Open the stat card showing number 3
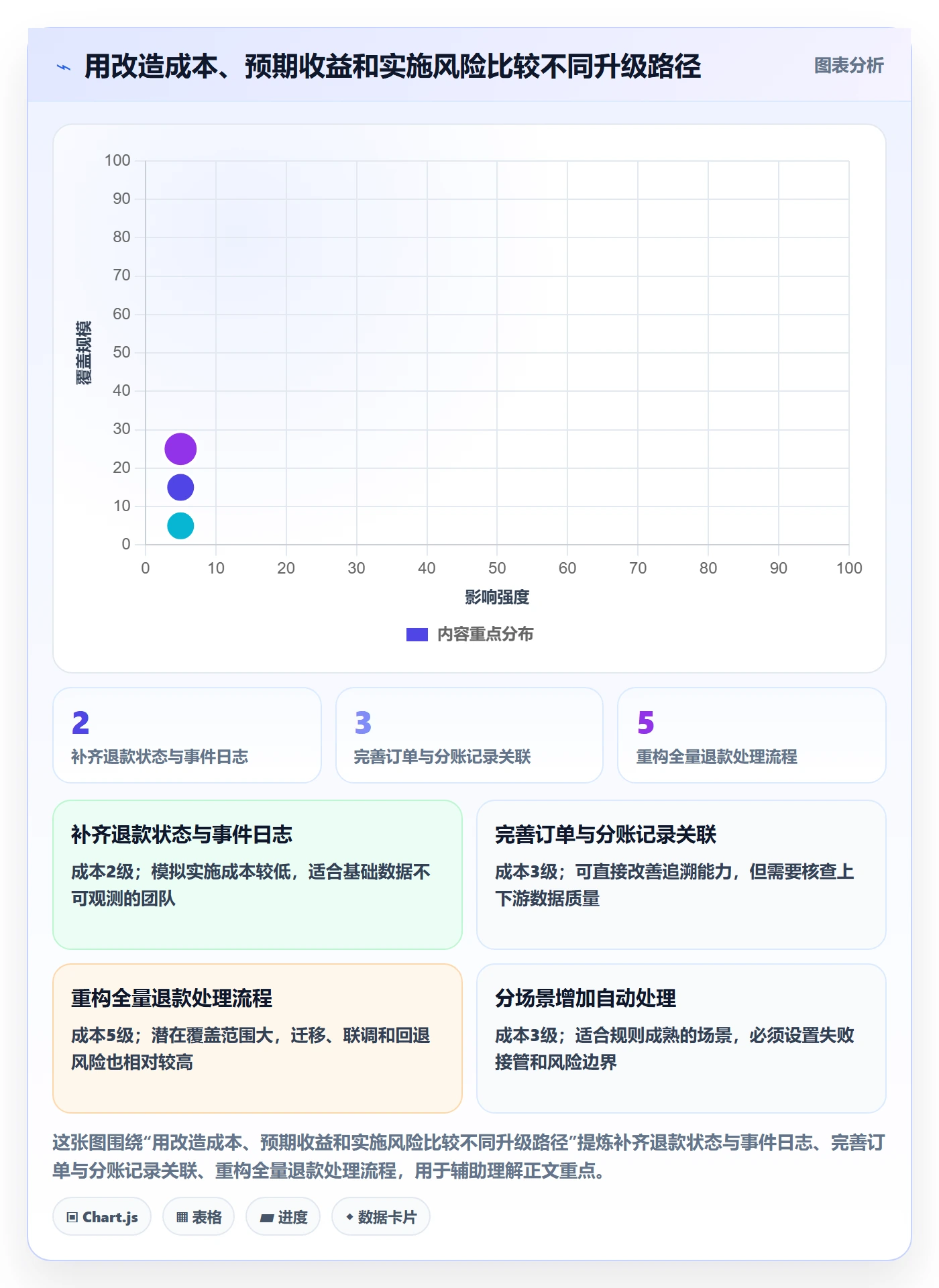The height and width of the screenshot is (1288, 939). (x=469, y=735)
